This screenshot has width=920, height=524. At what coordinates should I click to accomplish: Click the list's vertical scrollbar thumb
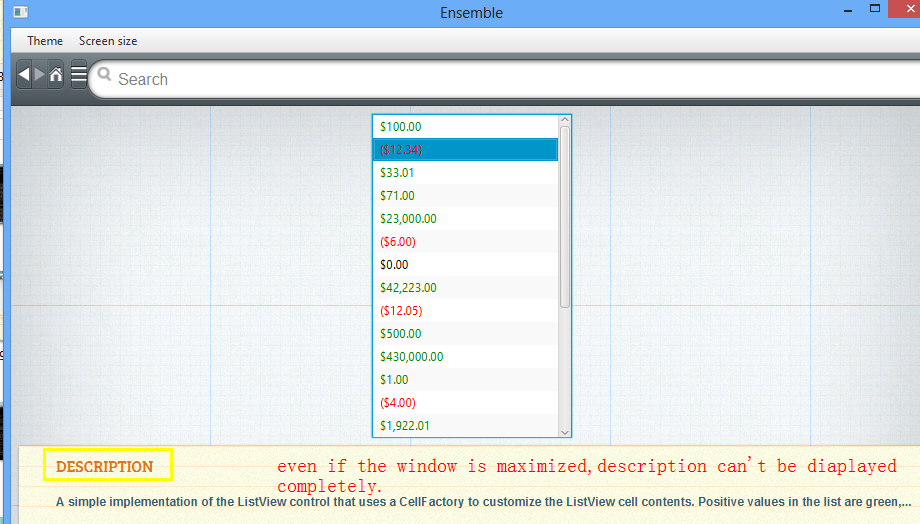pos(565,215)
